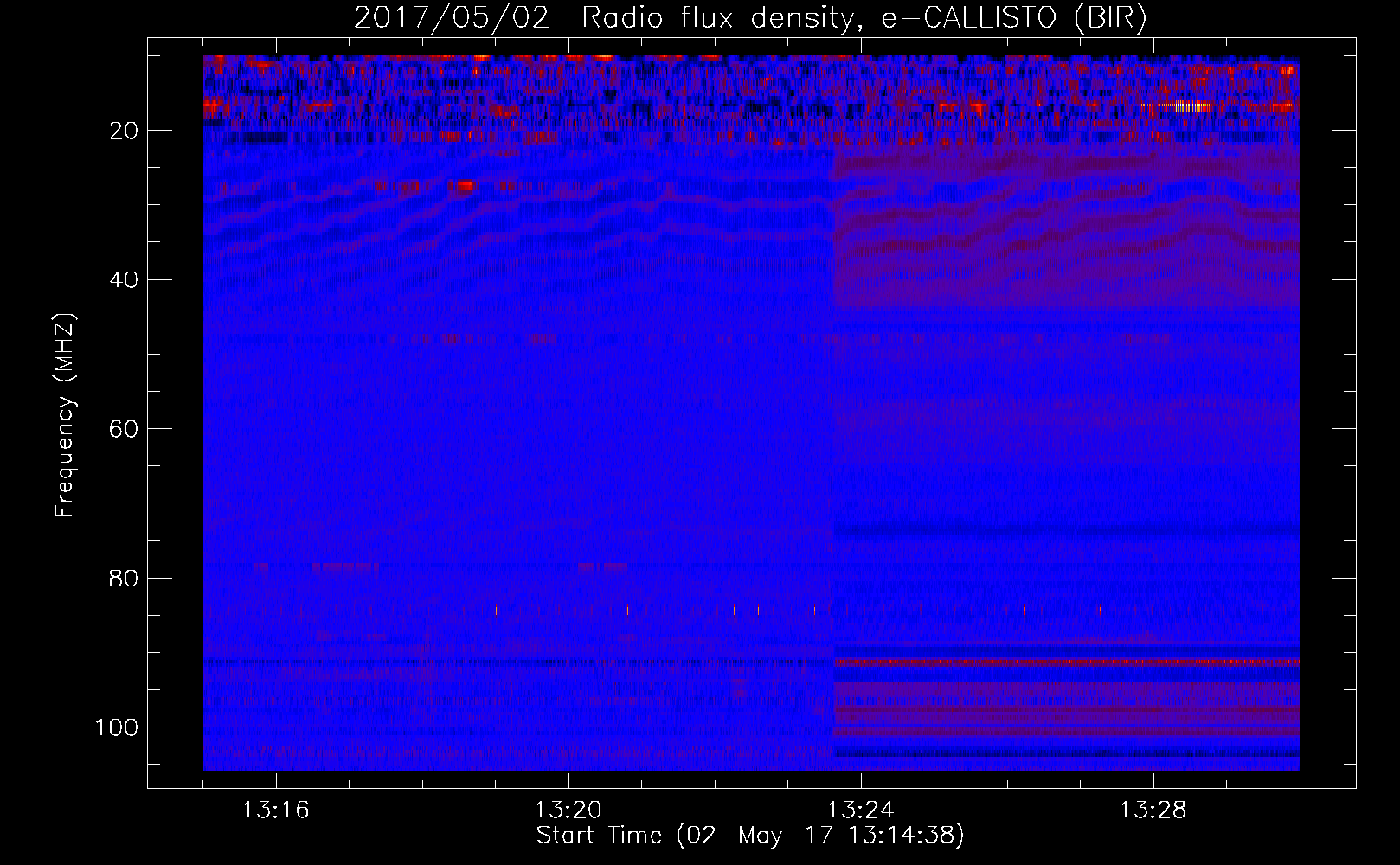1400x865 pixels.
Task: Click the 80 frequency tick label
Action: point(125,578)
